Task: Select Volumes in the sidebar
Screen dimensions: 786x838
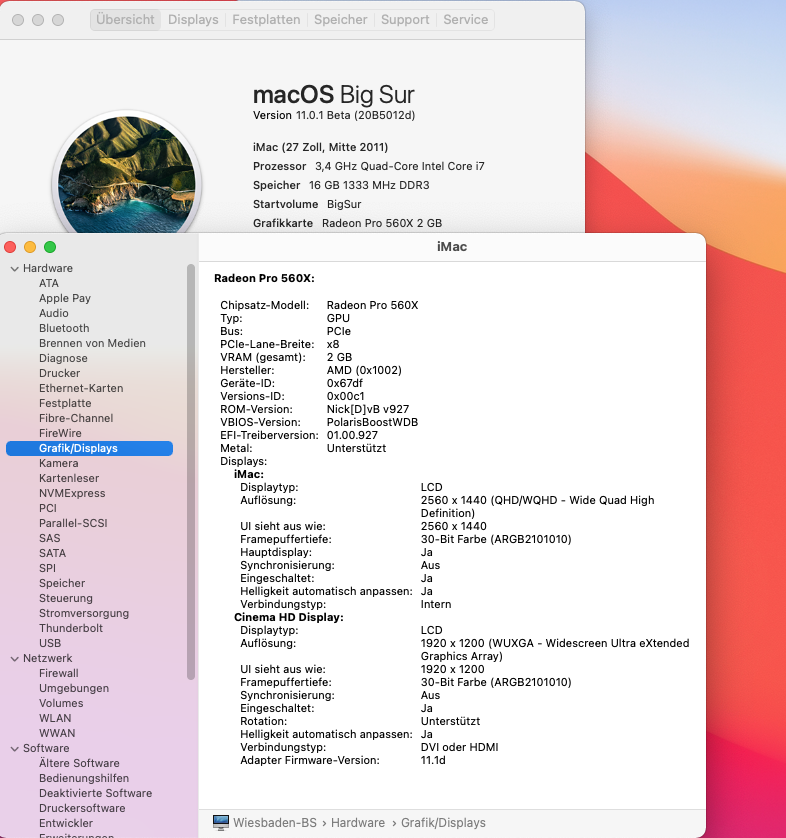Action: coord(61,703)
